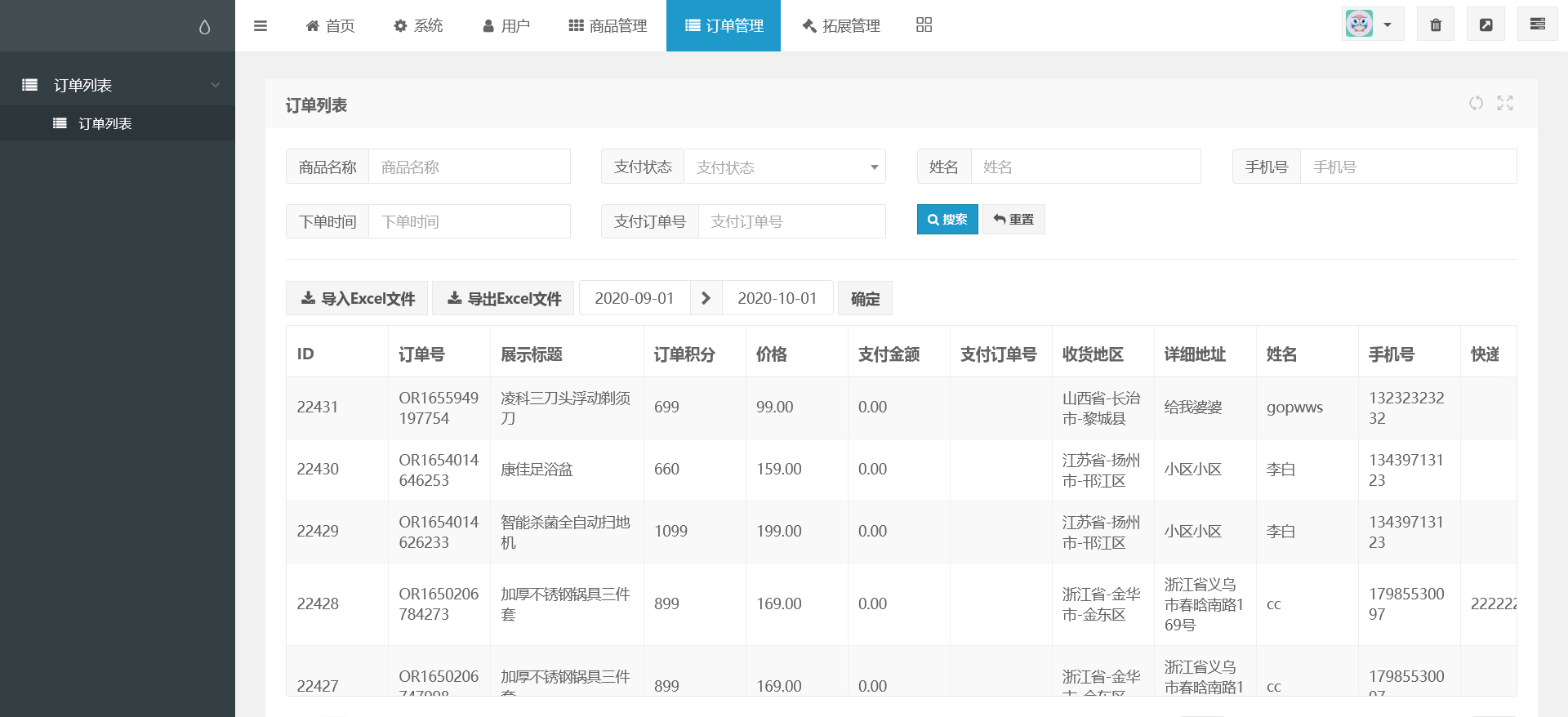
Task: Switch to the 商品管理 tab
Action: click(x=608, y=26)
